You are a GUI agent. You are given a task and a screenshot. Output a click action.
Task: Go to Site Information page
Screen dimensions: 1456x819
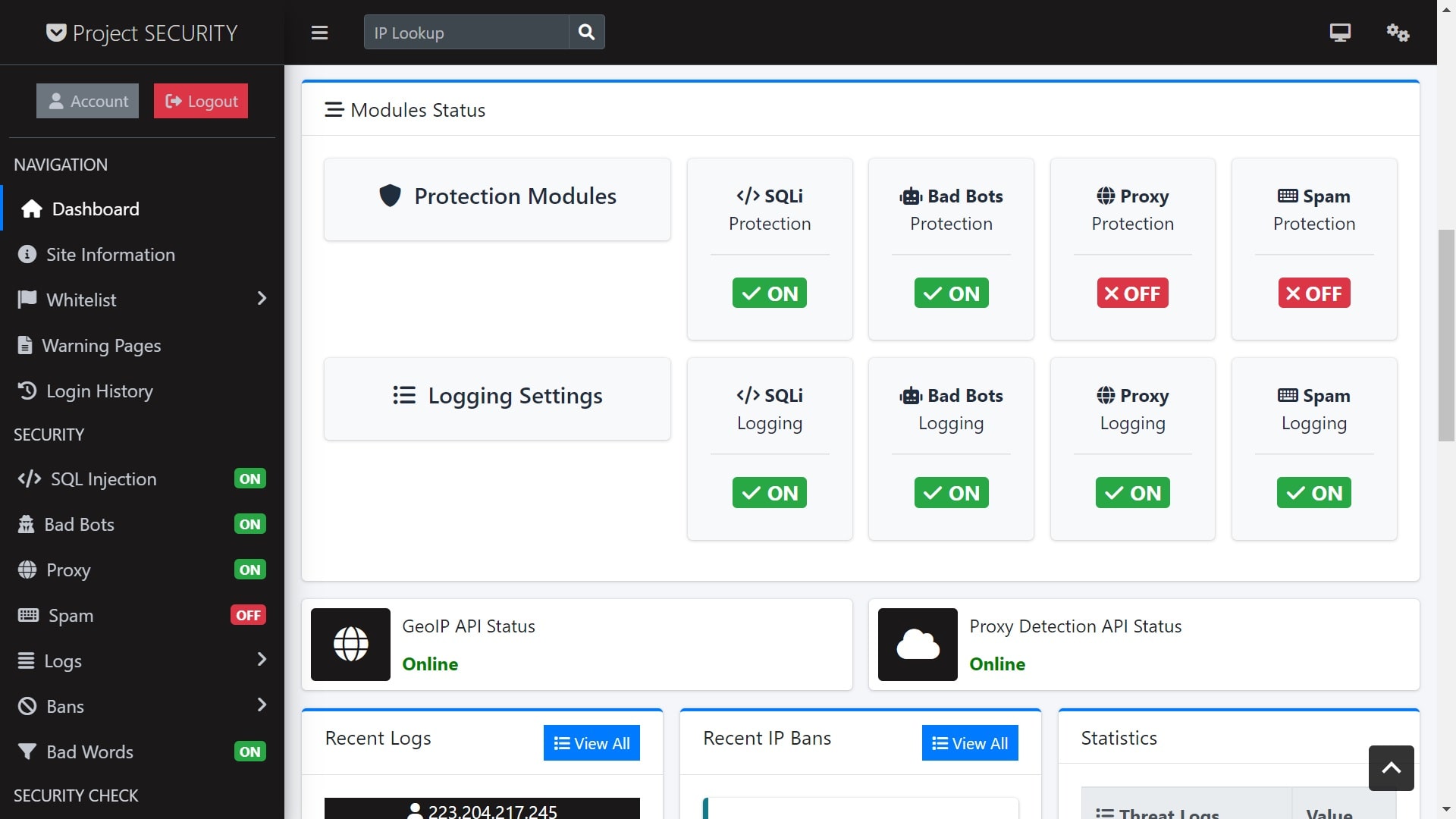(x=111, y=254)
